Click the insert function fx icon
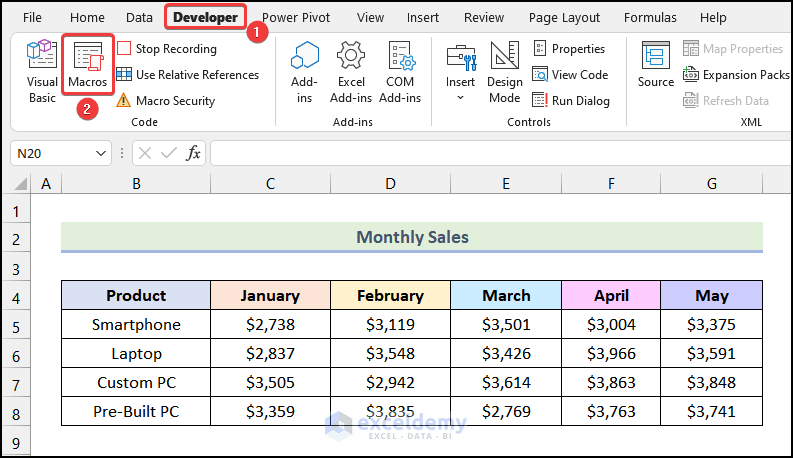The height and width of the screenshot is (458, 793). click(194, 153)
